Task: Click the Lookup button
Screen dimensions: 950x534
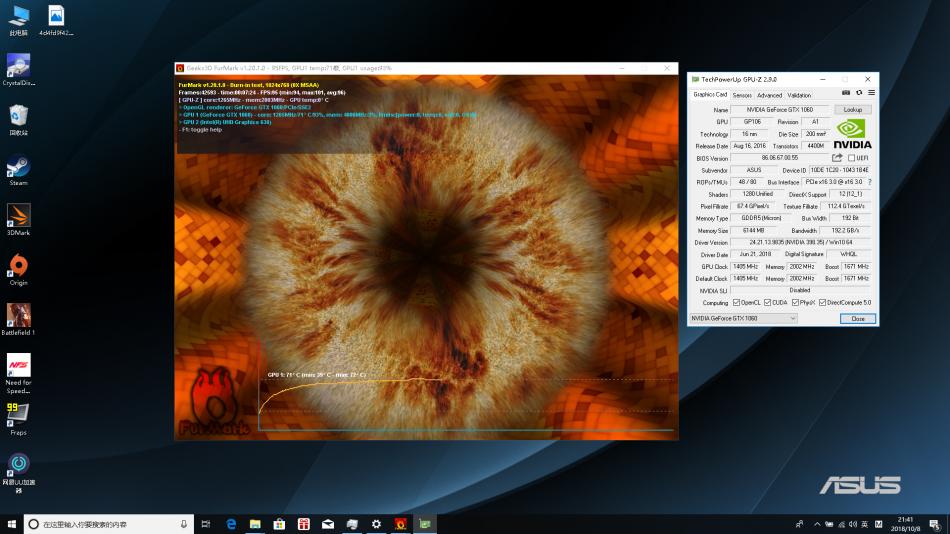Action: 852,109
